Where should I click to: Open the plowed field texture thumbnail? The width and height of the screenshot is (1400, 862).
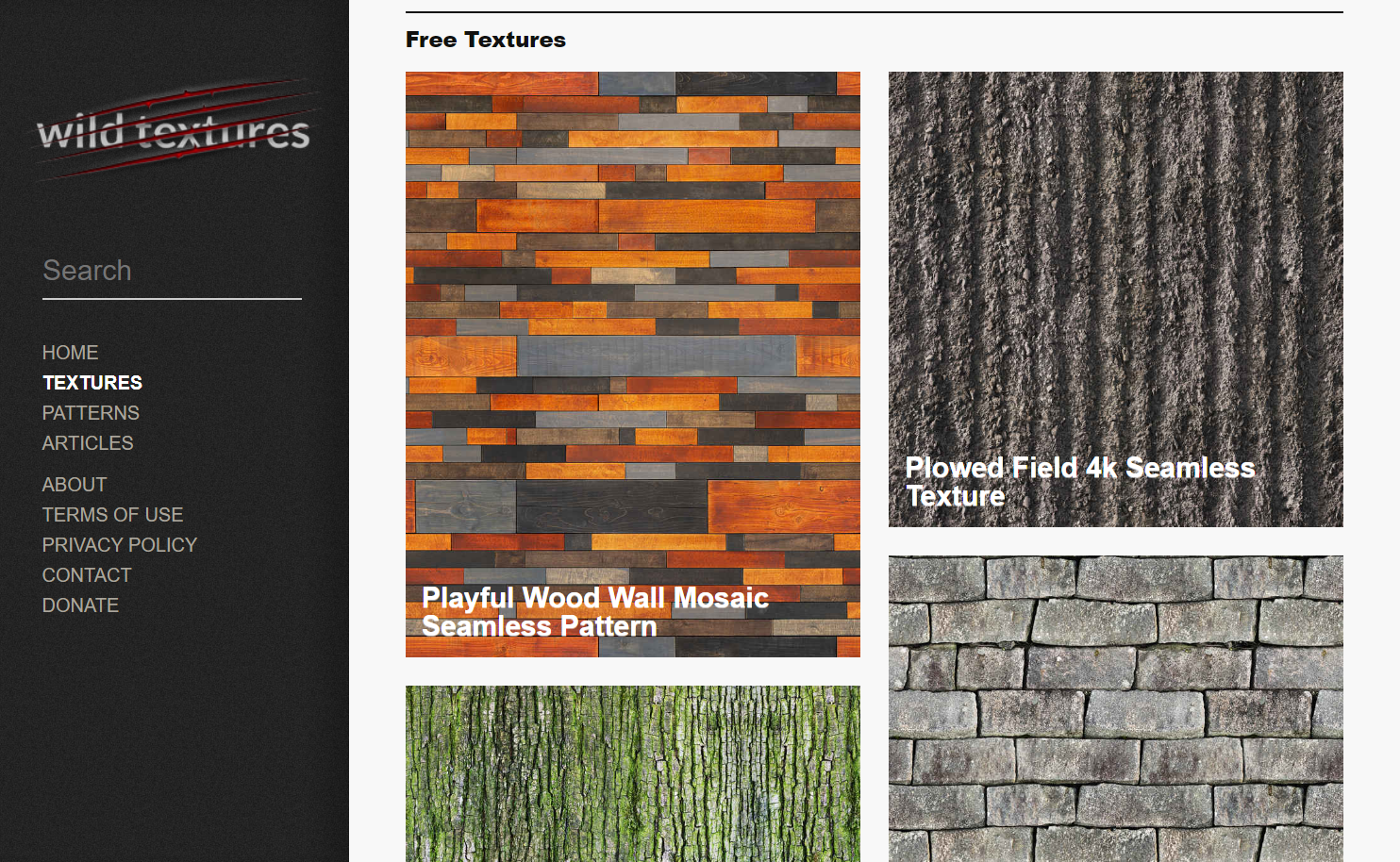coord(1116,299)
